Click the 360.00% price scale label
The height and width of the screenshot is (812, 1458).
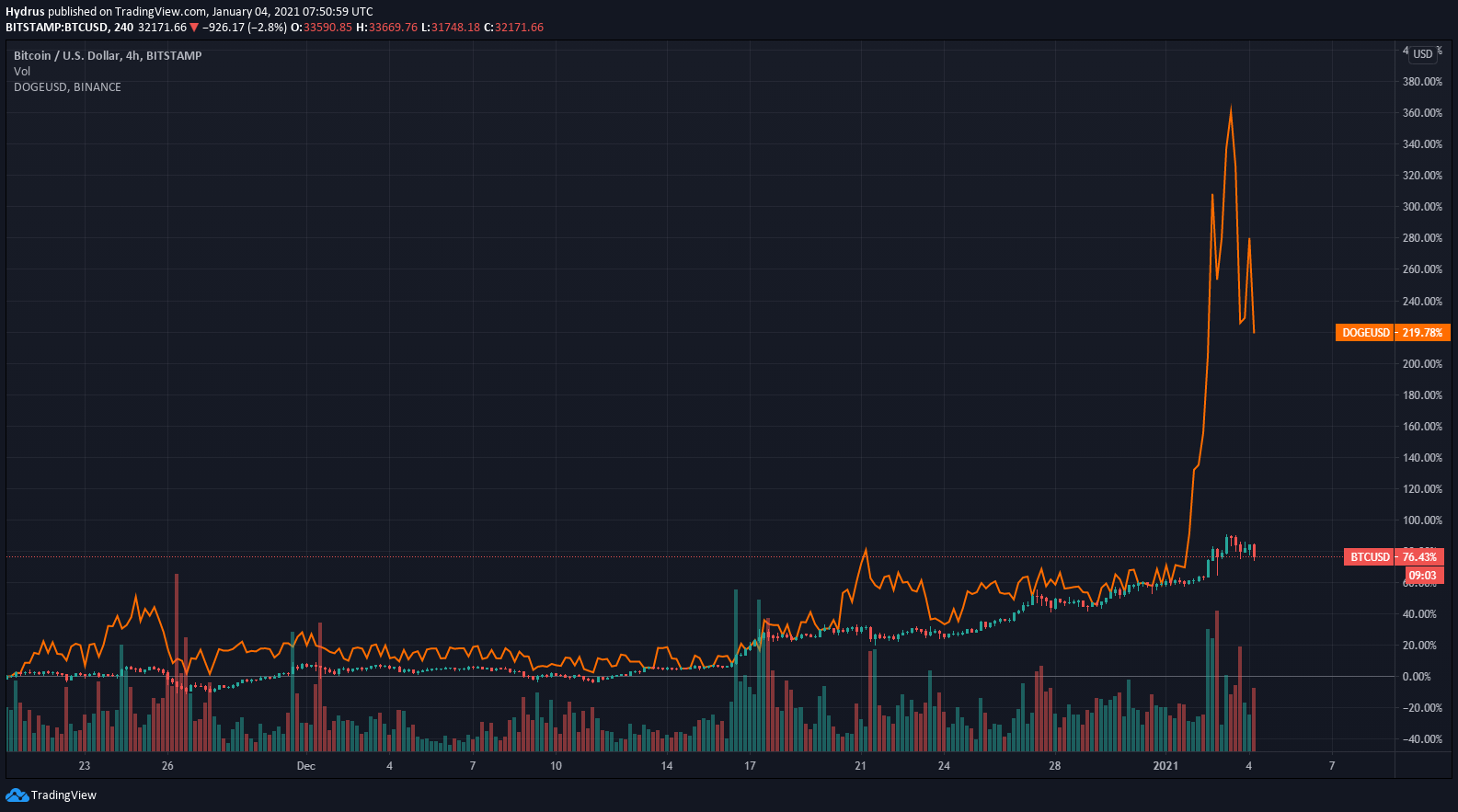pos(1422,113)
